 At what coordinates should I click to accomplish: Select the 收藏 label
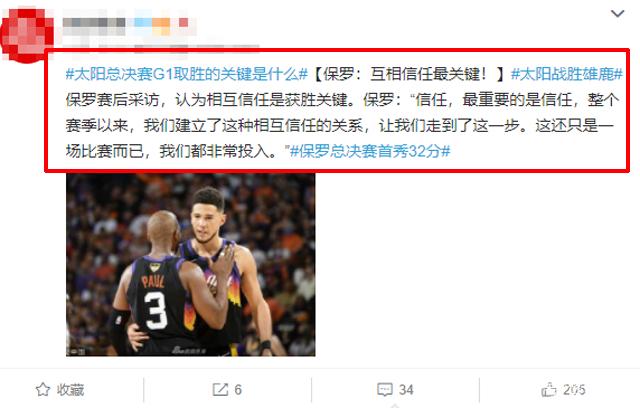[70, 390]
